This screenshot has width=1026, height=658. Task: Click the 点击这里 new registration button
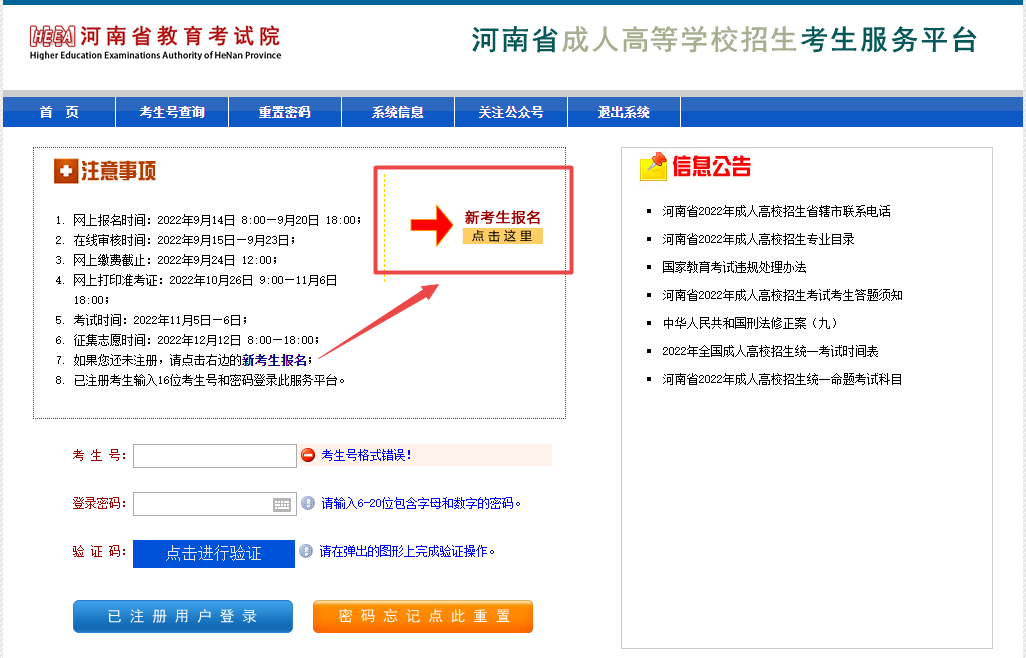coord(502,236)
